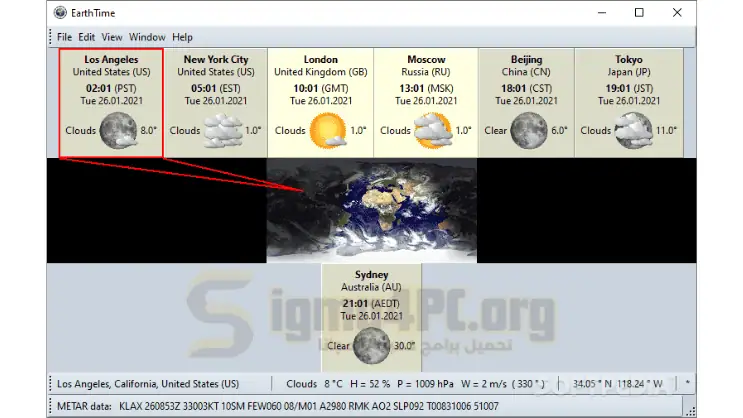Click the world map with cloud cover
Viewport: 743px width, 418px height.
coord(372,210)
